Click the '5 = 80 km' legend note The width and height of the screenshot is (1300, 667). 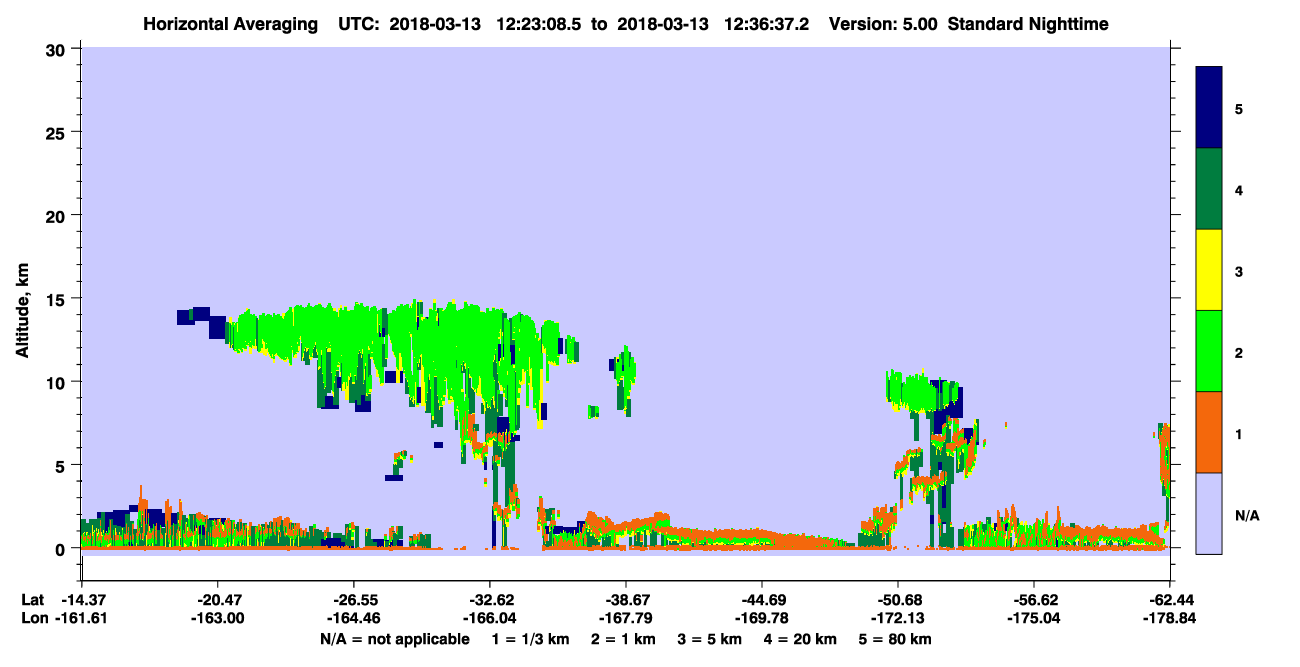tap(895, 639)
